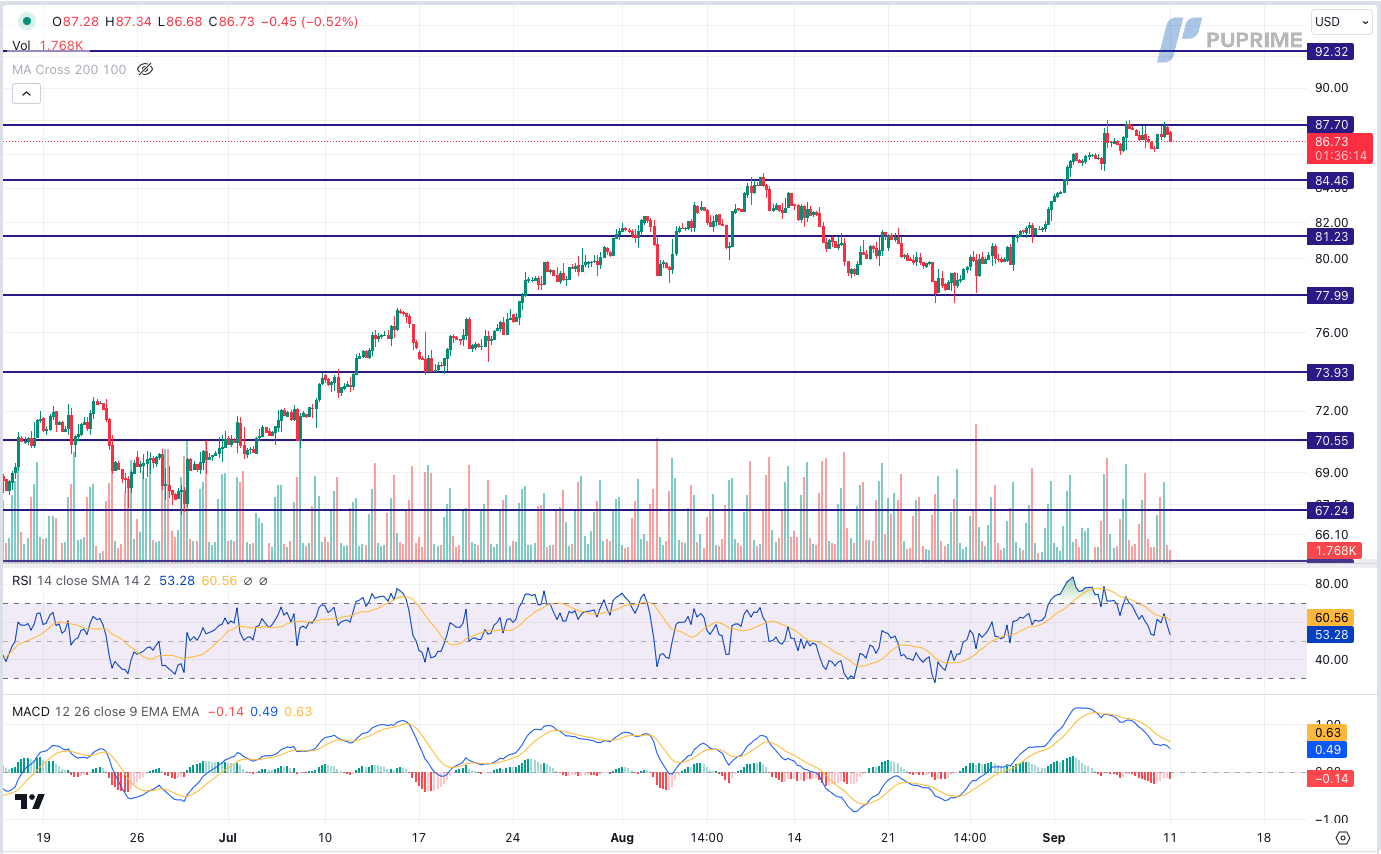Image resolution: width=1381 pixels, height=854 pixels.
Task: Click the 80.00 level on RSI scale
Action: (1331, 584)
